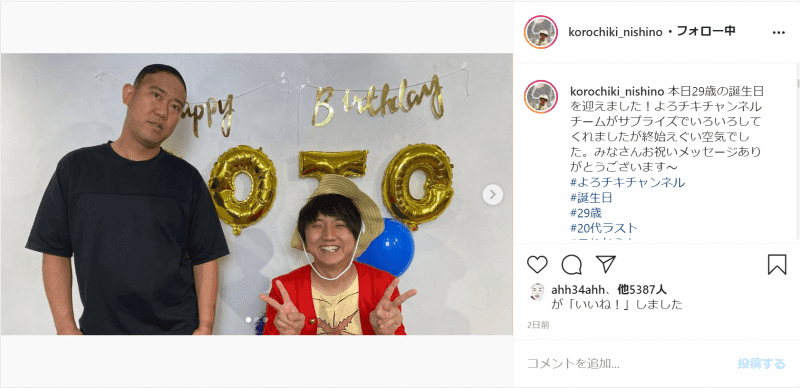Click the header profile avatar of korochiki_nishino

coord(541,32)
